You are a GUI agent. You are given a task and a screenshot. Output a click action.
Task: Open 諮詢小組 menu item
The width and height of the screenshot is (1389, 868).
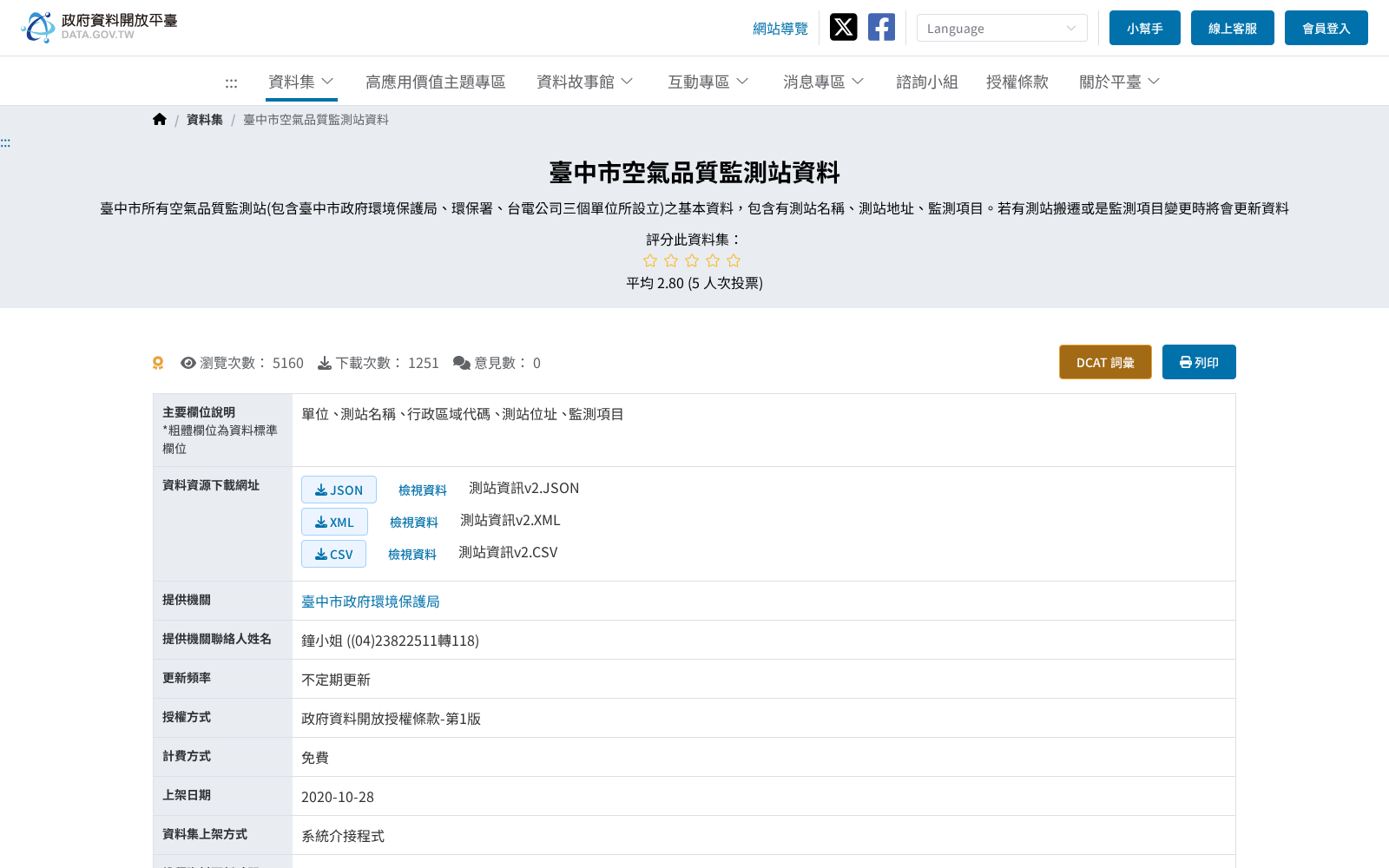[927, 82]
